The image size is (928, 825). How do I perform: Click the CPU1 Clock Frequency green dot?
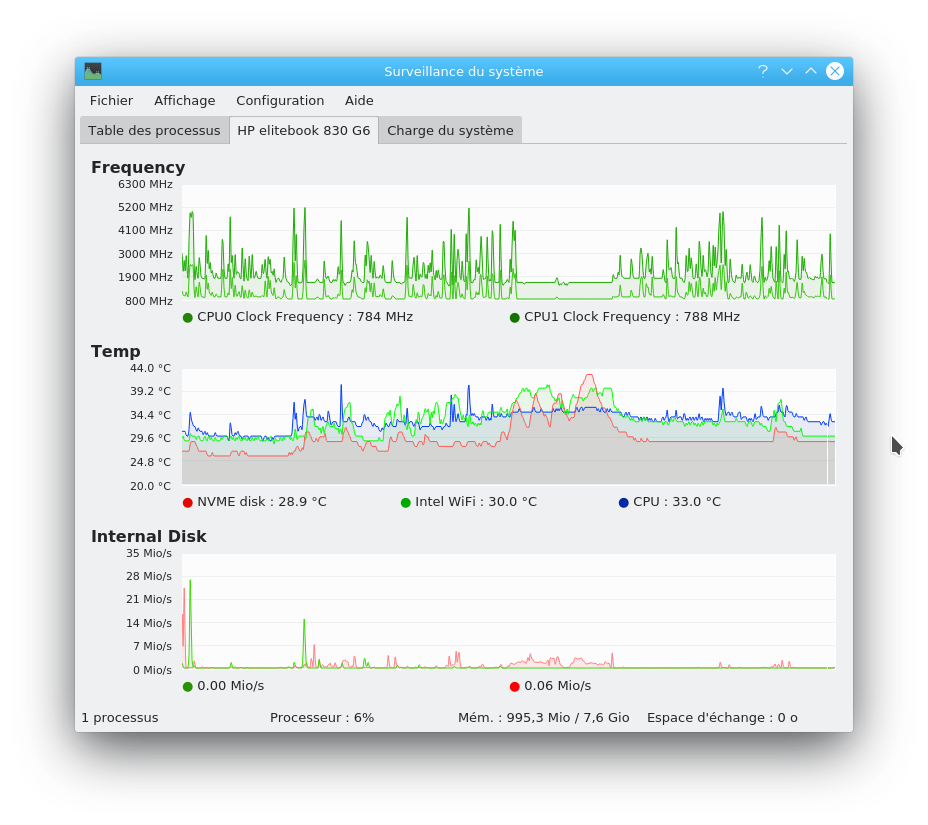coord(514,318)
